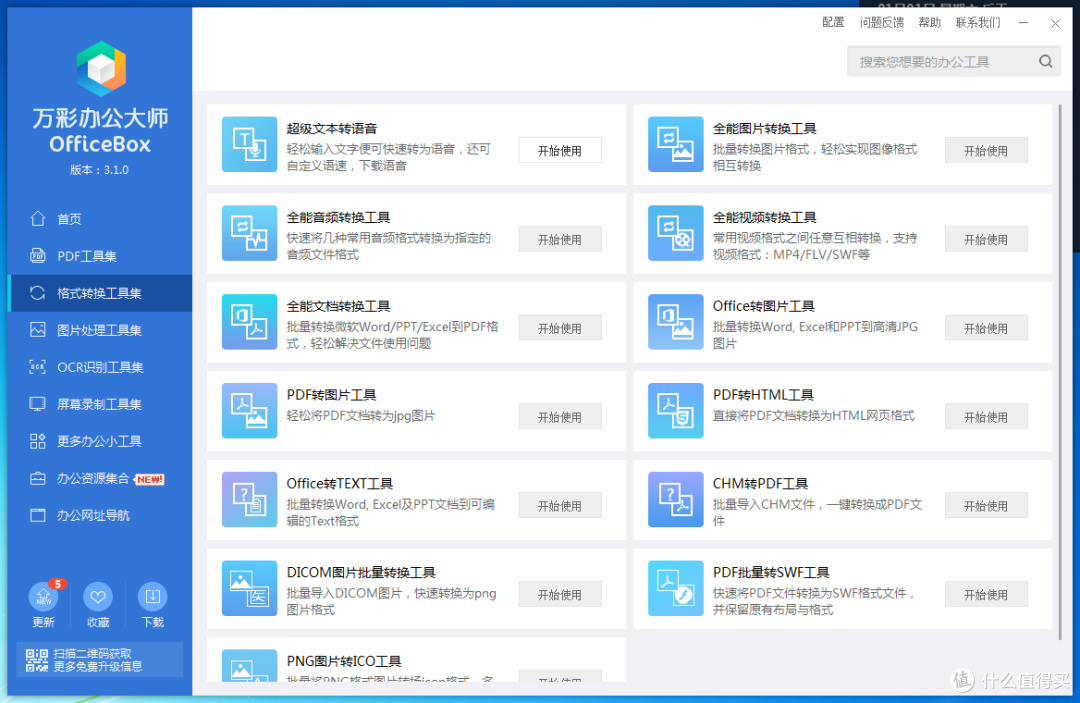Click 开始使用 for PDF转HTML工具

pyautogui.click(x=986, y=416)
